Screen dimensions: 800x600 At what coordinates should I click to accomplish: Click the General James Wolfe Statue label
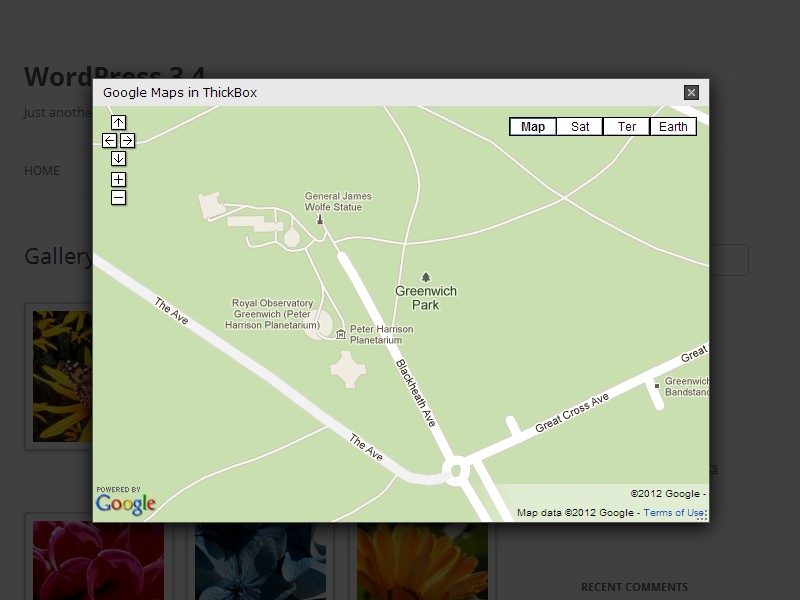(x=338, y=202)
